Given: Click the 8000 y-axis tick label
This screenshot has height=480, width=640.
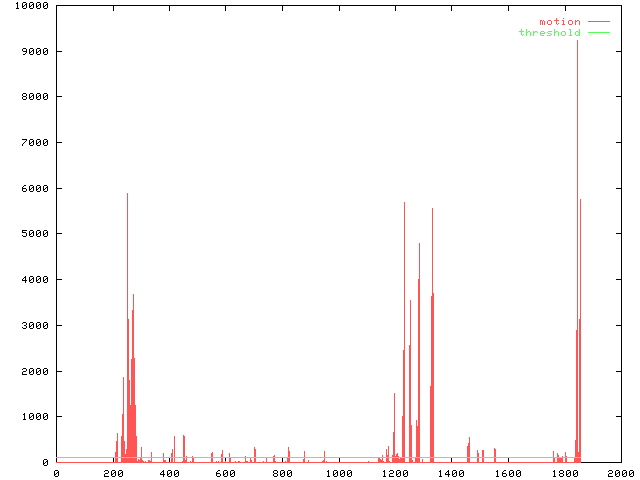Looking at the screenshot, I should point(34,97).
